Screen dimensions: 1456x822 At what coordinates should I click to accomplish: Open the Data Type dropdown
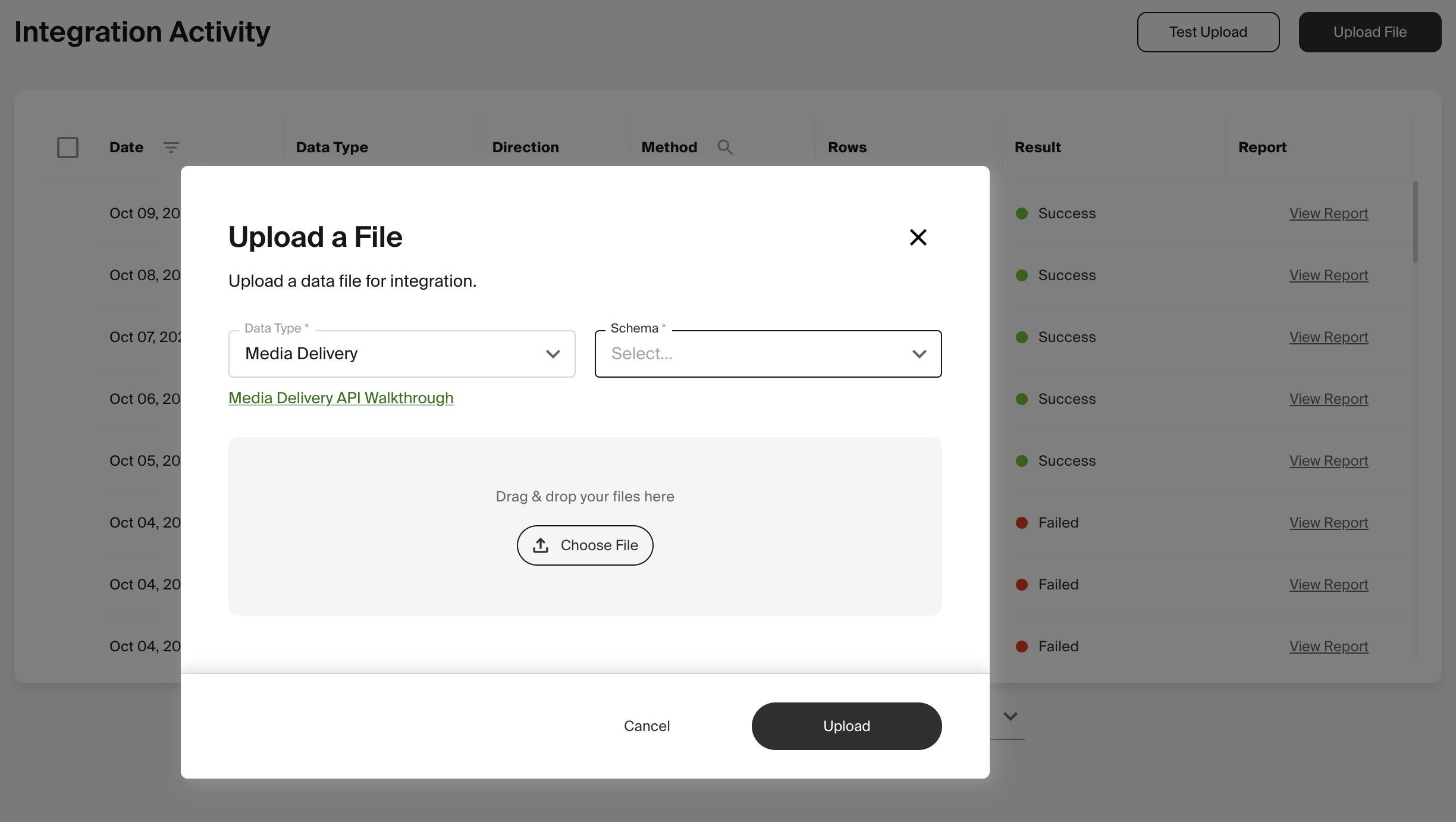point(401,354)
